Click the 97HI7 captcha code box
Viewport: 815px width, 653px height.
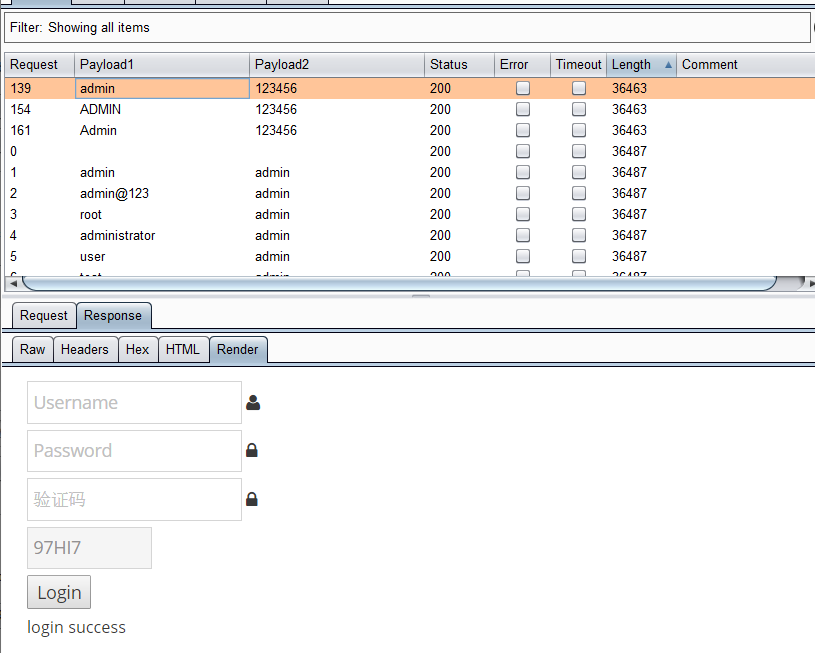coord(89,548)
